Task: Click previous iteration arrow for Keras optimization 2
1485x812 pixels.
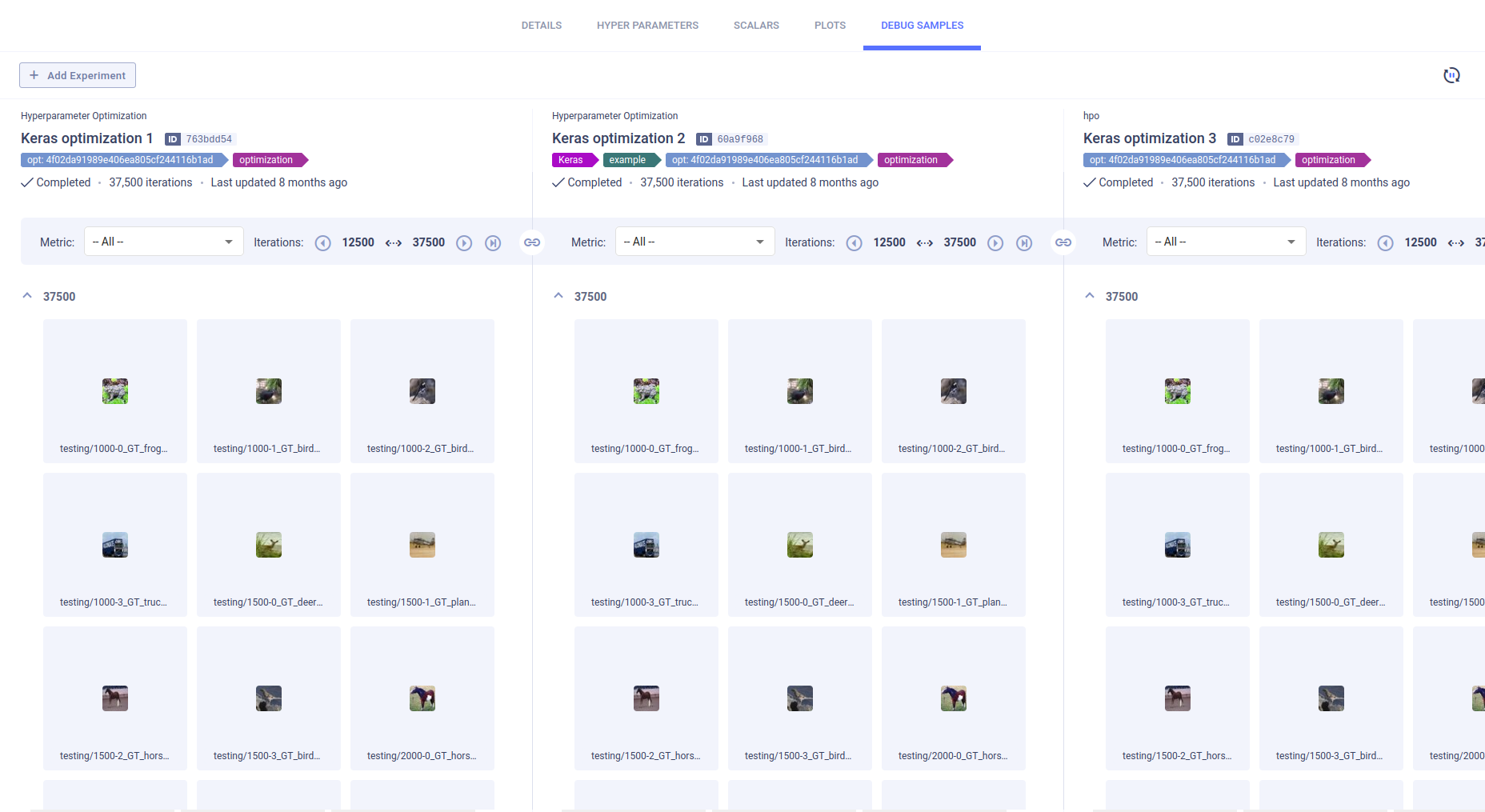Action: coord(855,243)
